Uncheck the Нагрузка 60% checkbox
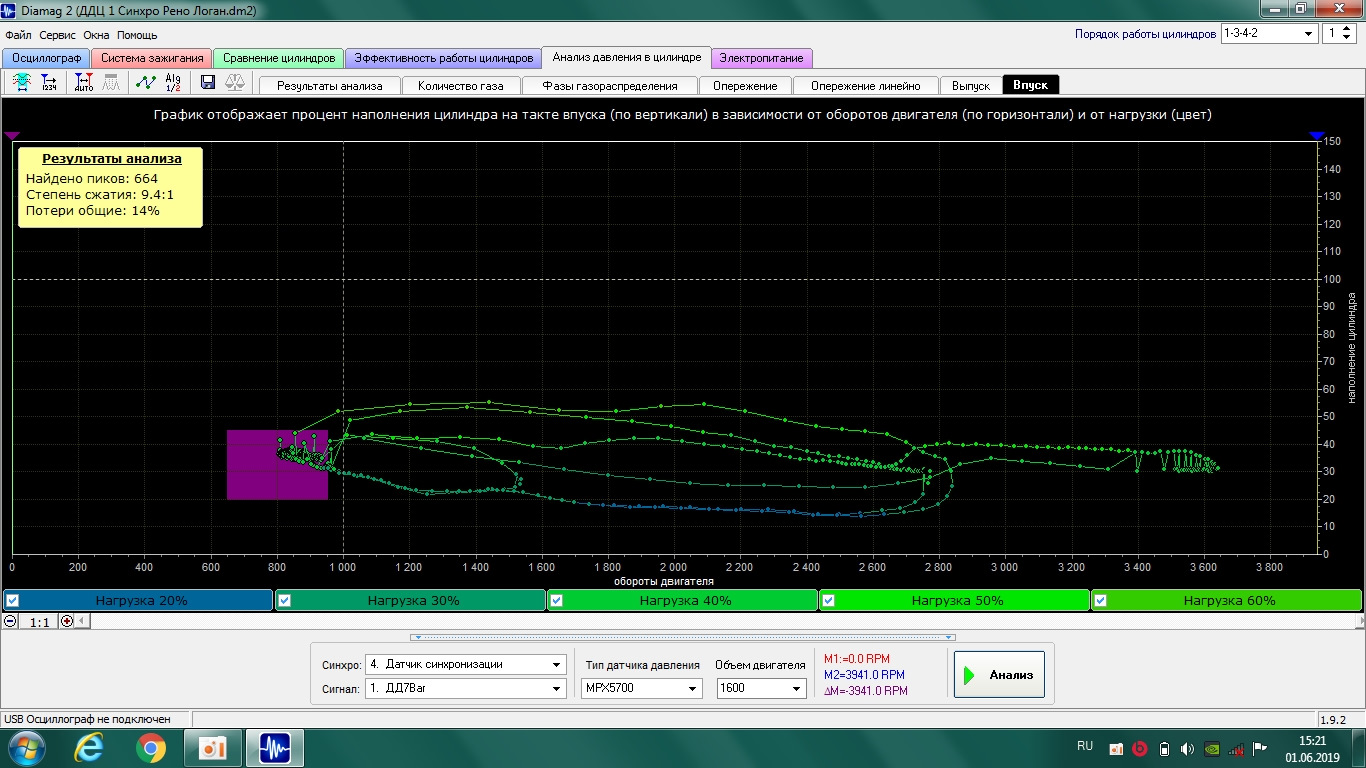The height and width of the screenshot is (768, 1366). [1100, 601]
